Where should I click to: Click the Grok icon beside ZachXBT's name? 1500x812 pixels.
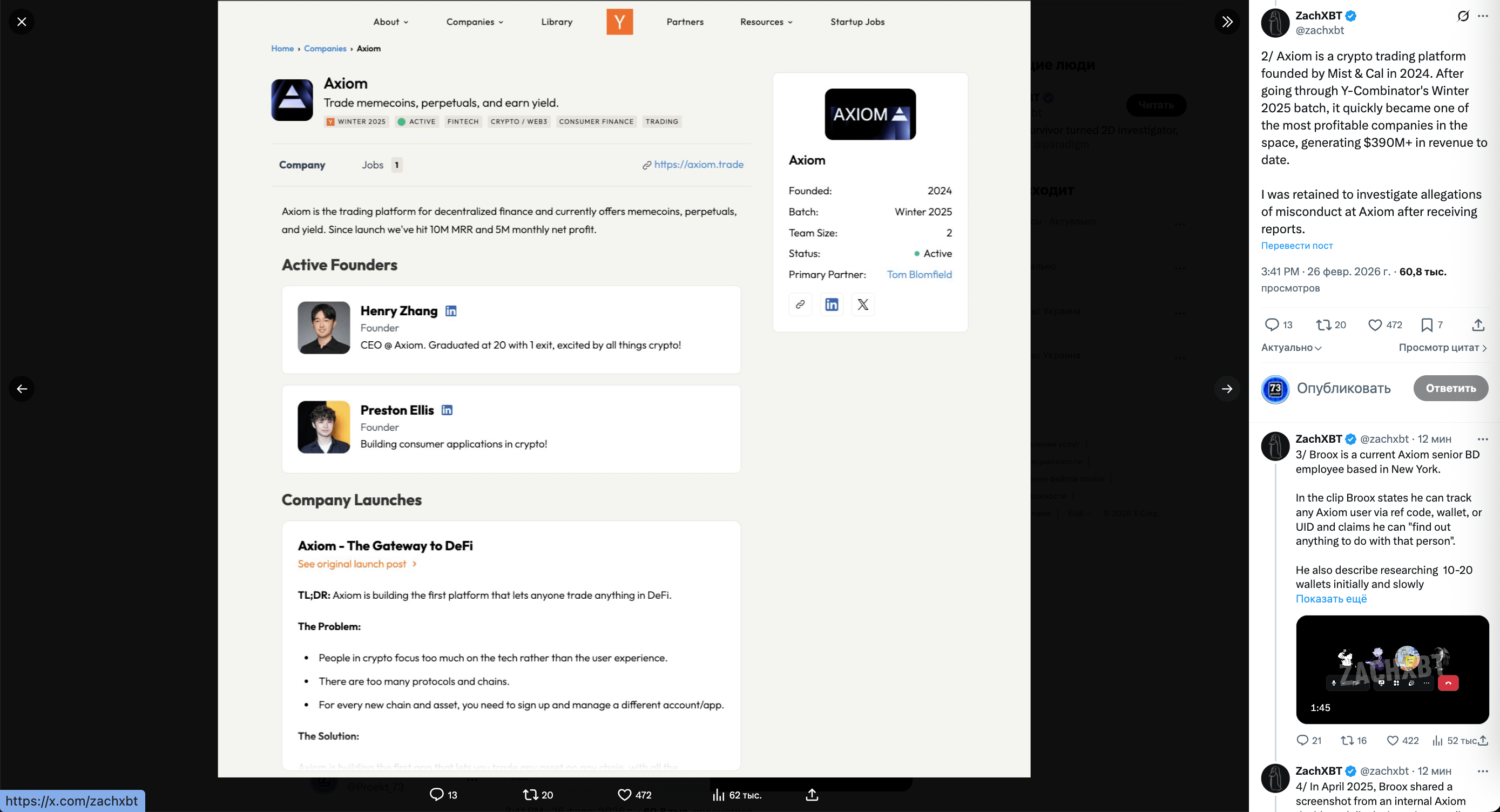point(1463,16)
